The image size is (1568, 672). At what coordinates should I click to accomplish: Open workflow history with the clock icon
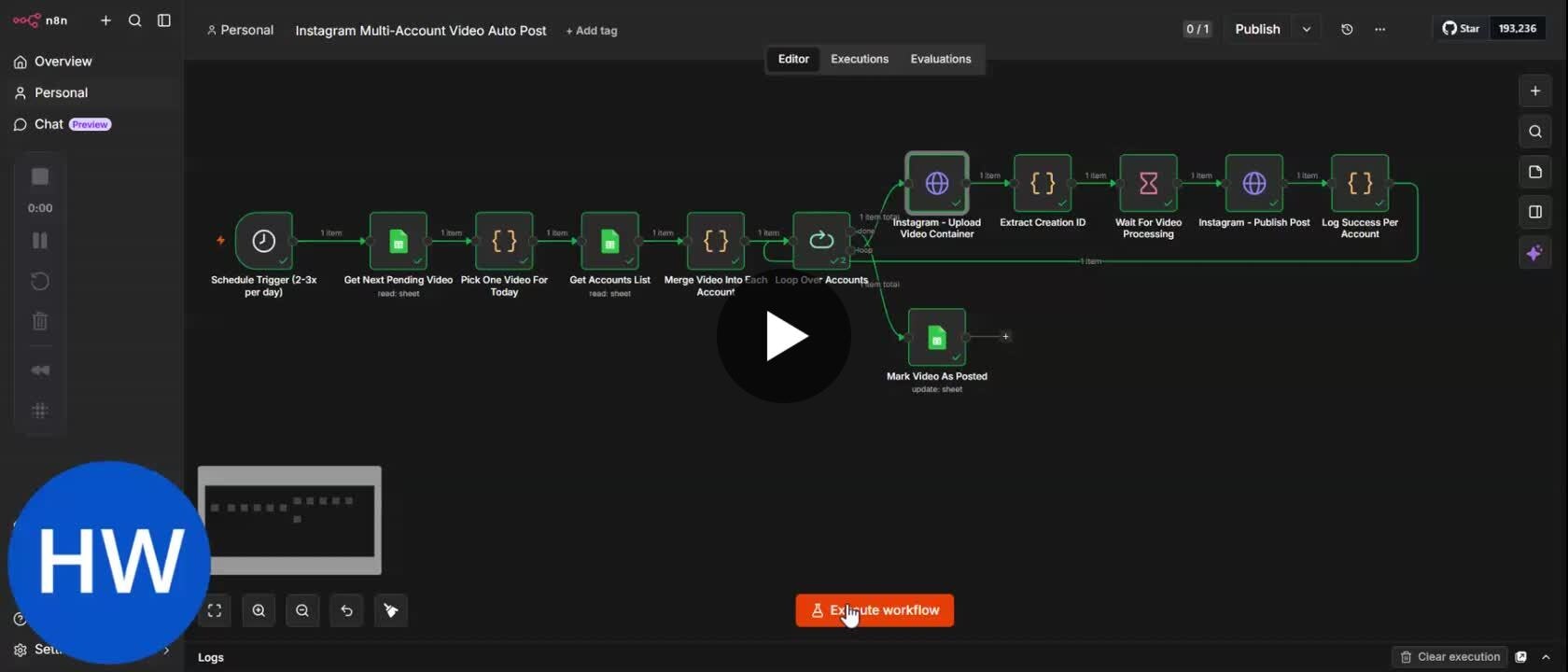coord(1347,29)
